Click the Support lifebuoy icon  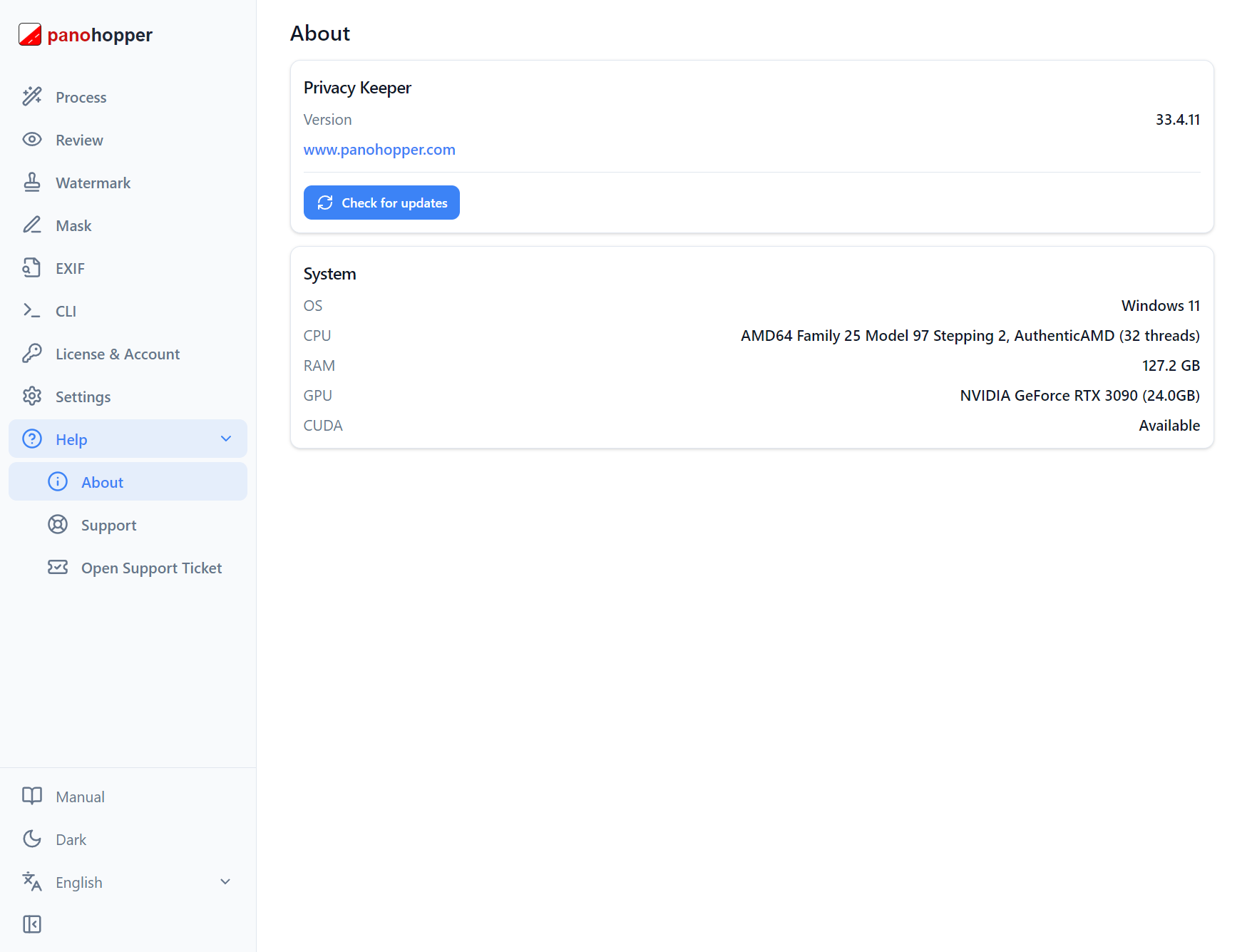click(58, 524)
